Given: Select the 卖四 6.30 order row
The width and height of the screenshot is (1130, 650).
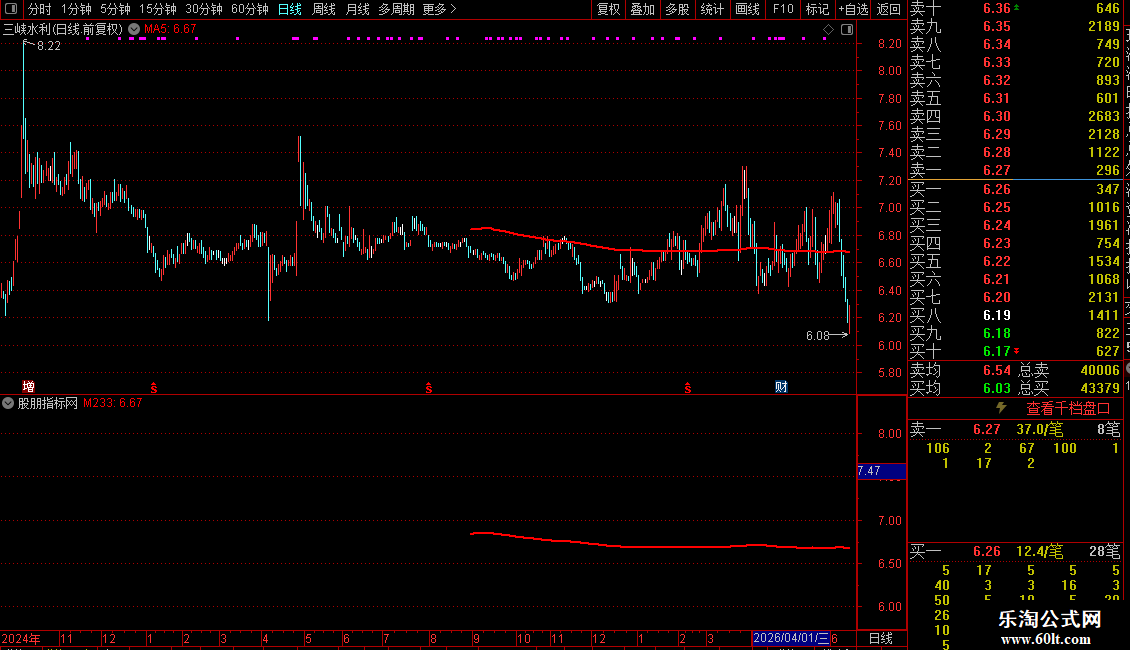Looking at the screenshot, I should tap(1015, 116).
